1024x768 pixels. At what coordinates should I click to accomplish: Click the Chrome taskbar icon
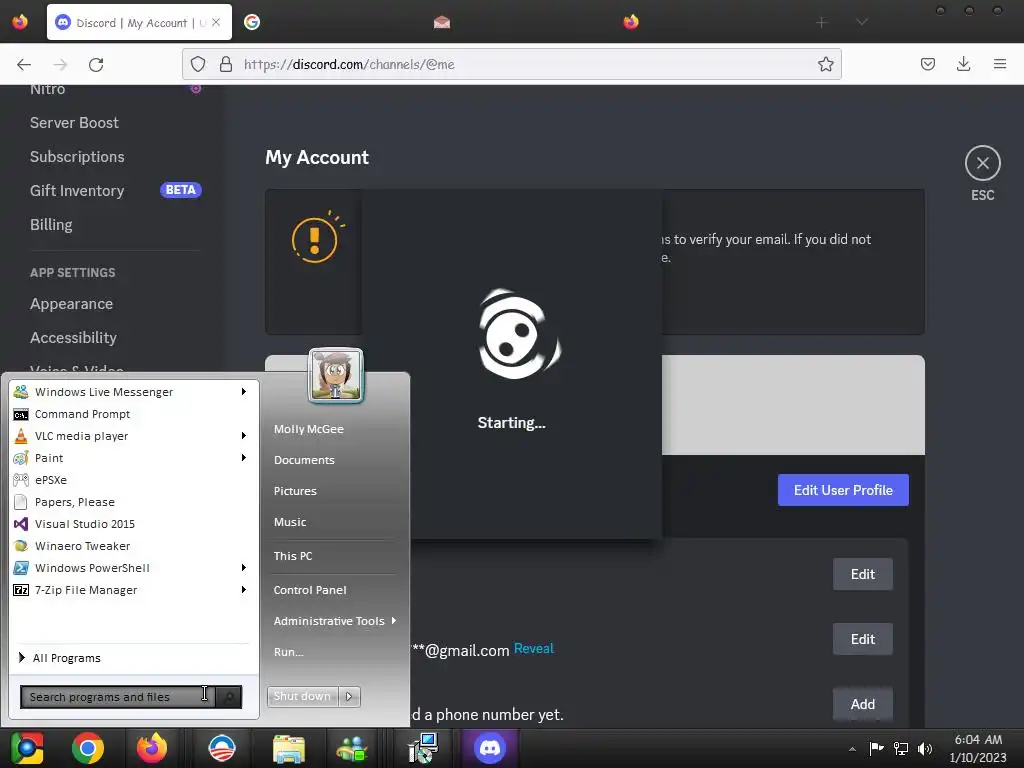point(88,748)
